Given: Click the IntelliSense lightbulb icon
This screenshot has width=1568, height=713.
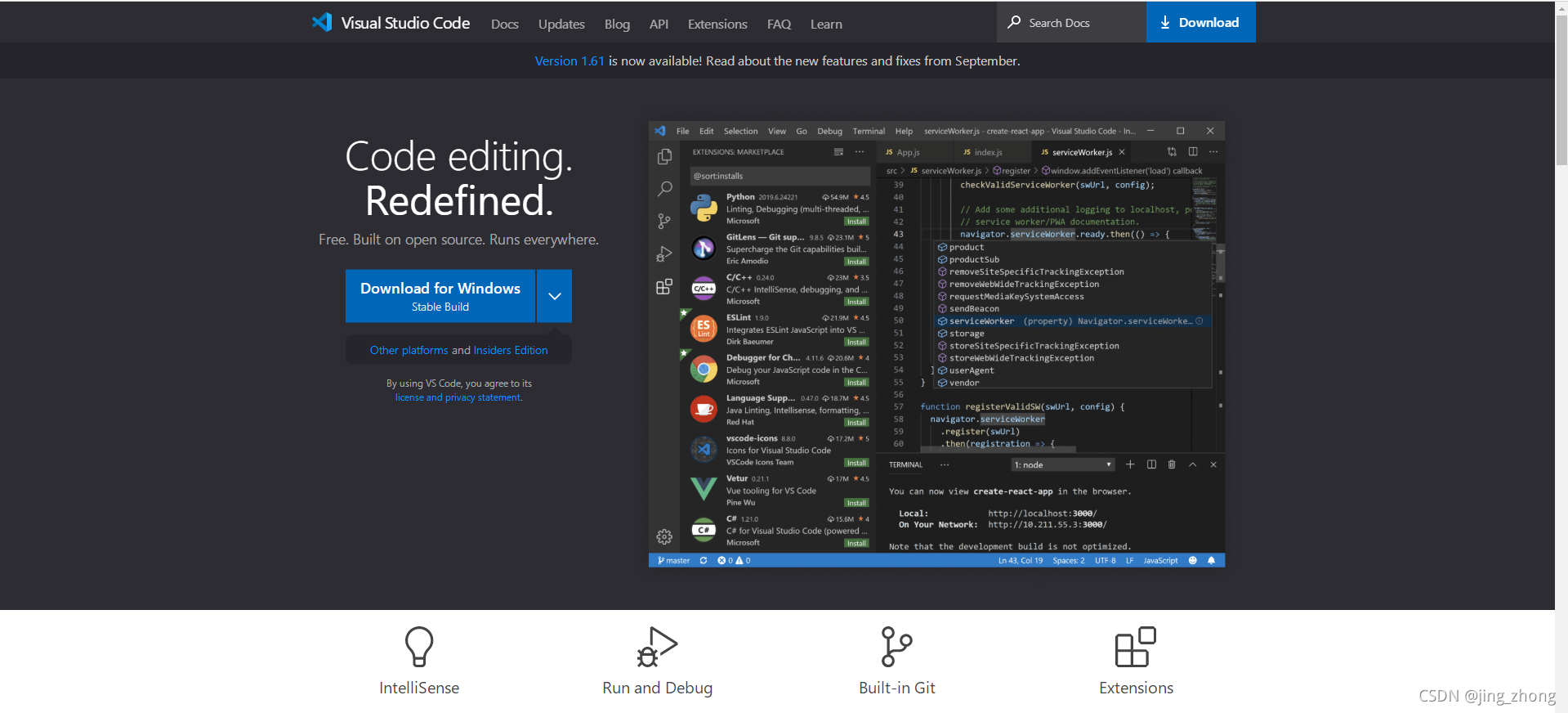Looking at the screenshot, I should [x=419, y=647].
